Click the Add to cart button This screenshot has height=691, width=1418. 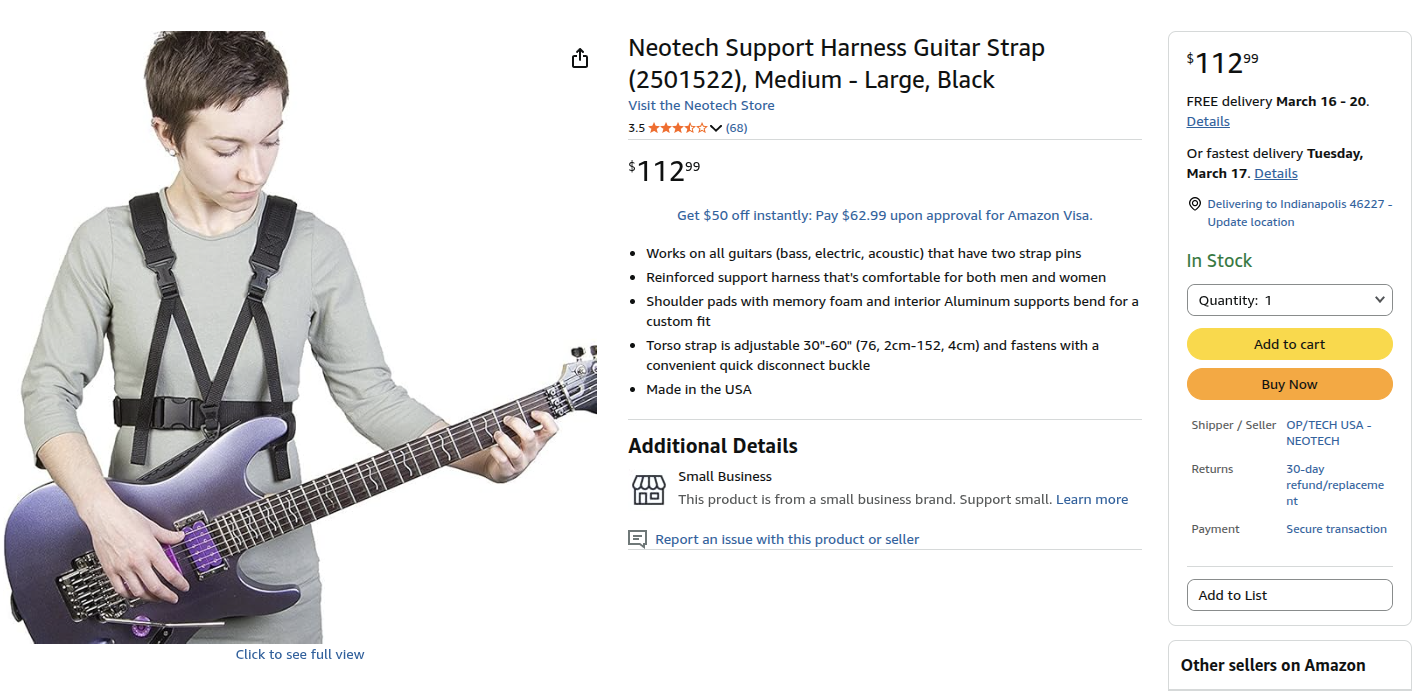(x=1289, y=344)
